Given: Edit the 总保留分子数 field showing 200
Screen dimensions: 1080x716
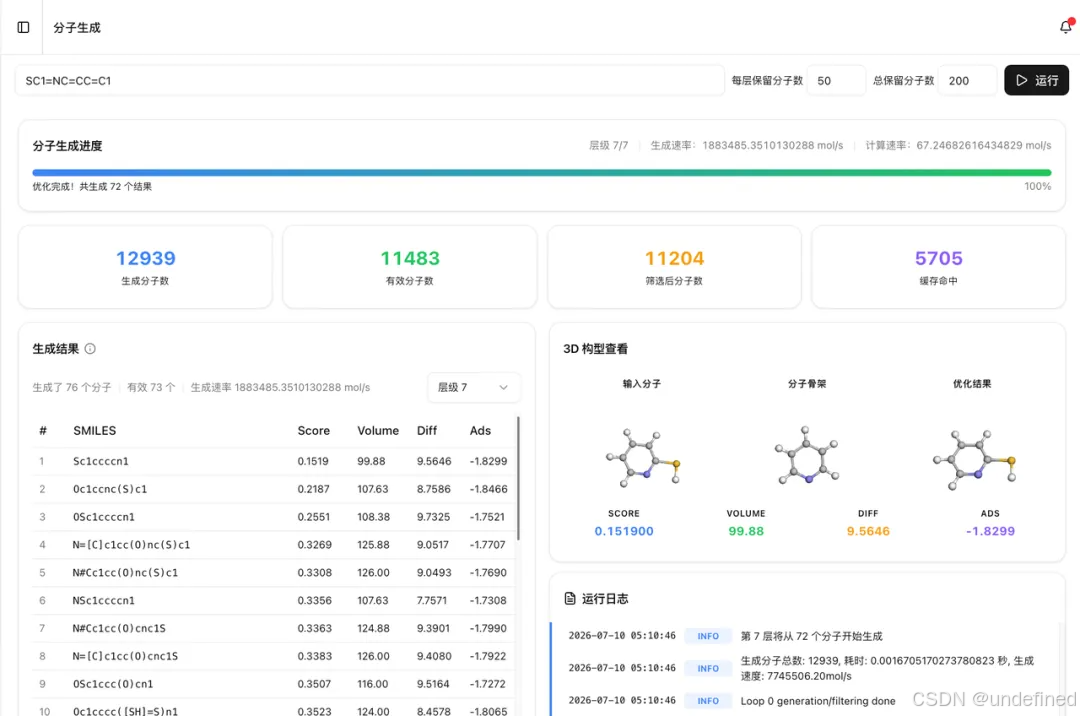Looking at the screenshot, I should tap(967, 81).
